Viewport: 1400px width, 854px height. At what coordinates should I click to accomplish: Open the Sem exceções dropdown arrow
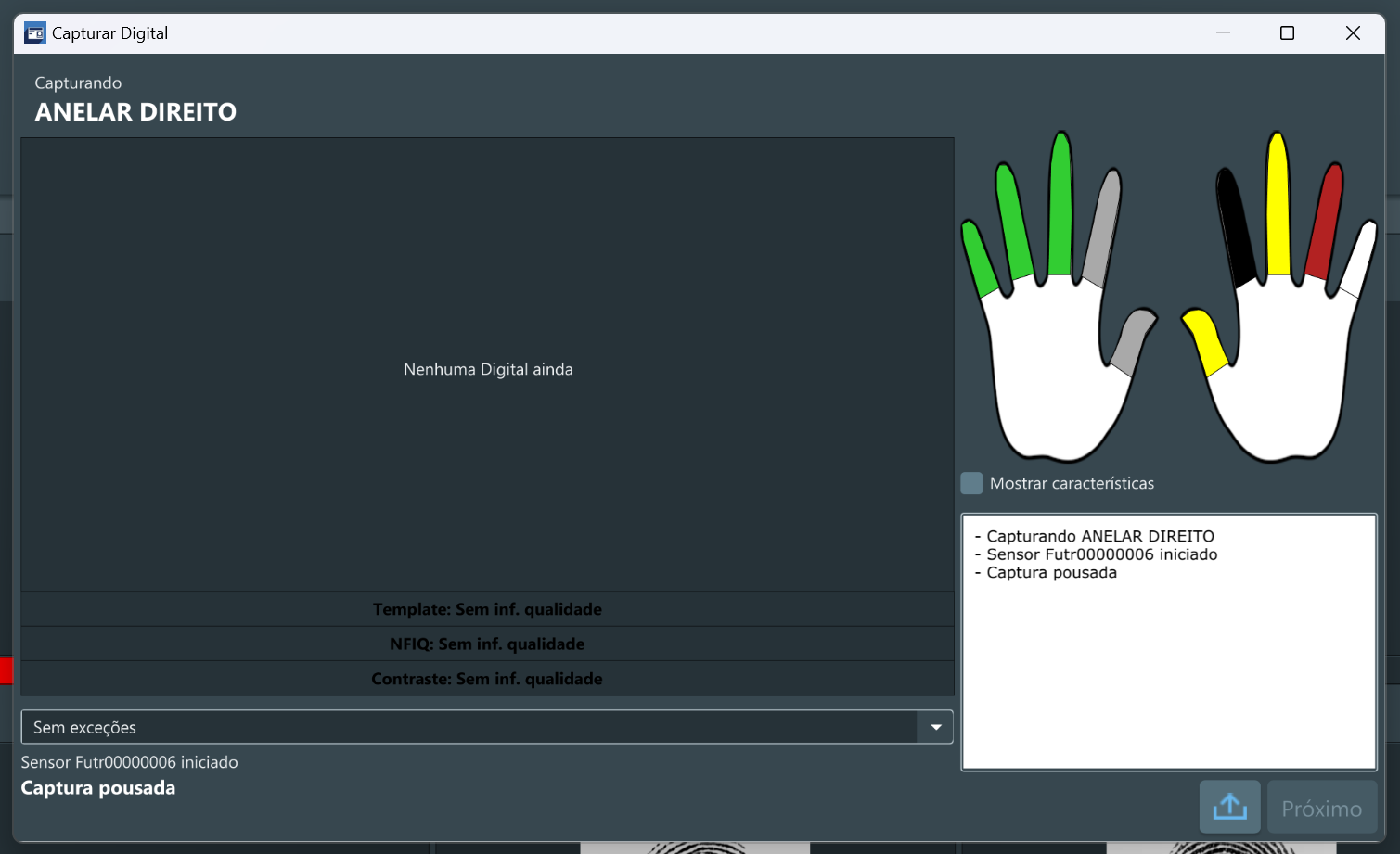[x=935, y=728]
